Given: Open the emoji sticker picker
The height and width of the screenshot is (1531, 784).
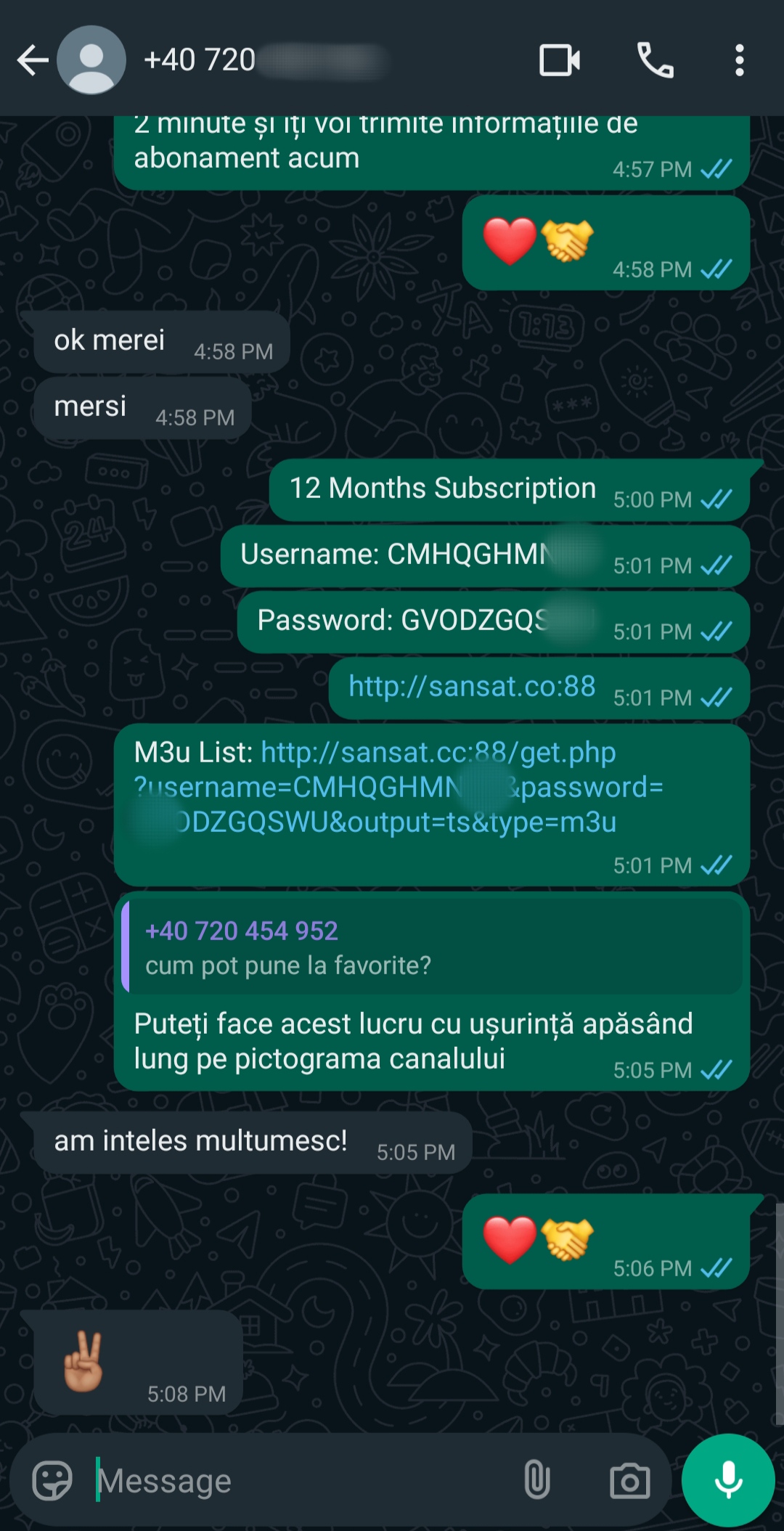Looking at the screenshot, I should pyautogui.click(x=52, y=1480).
